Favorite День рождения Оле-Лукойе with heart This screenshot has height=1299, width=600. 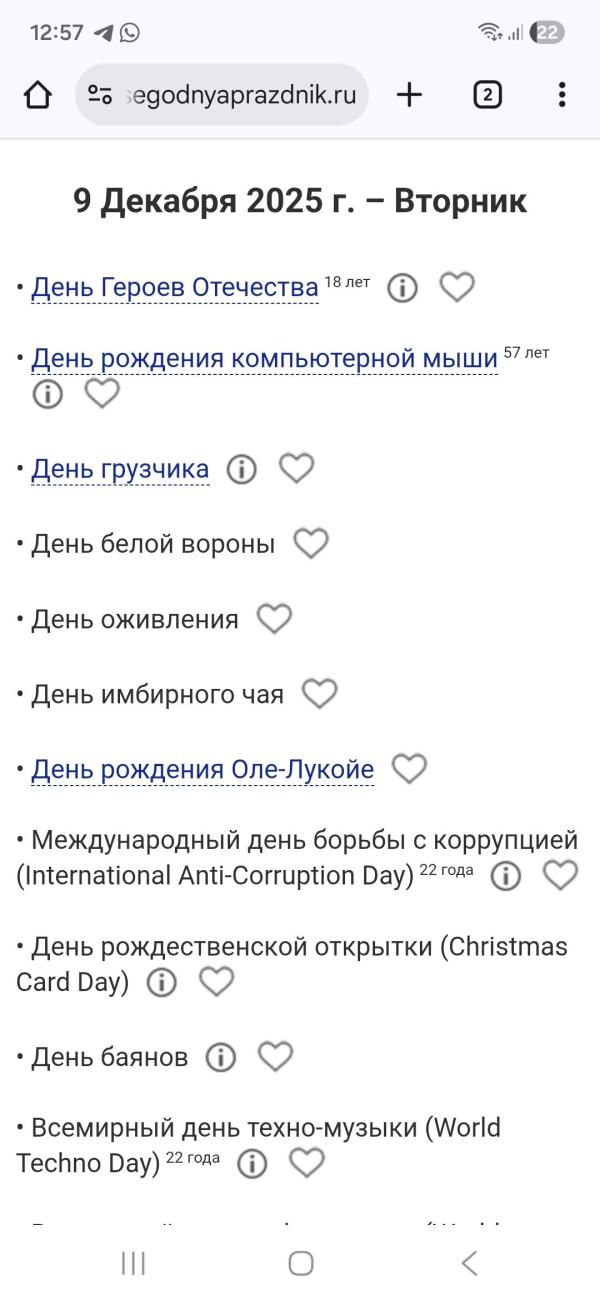(409, 769)
